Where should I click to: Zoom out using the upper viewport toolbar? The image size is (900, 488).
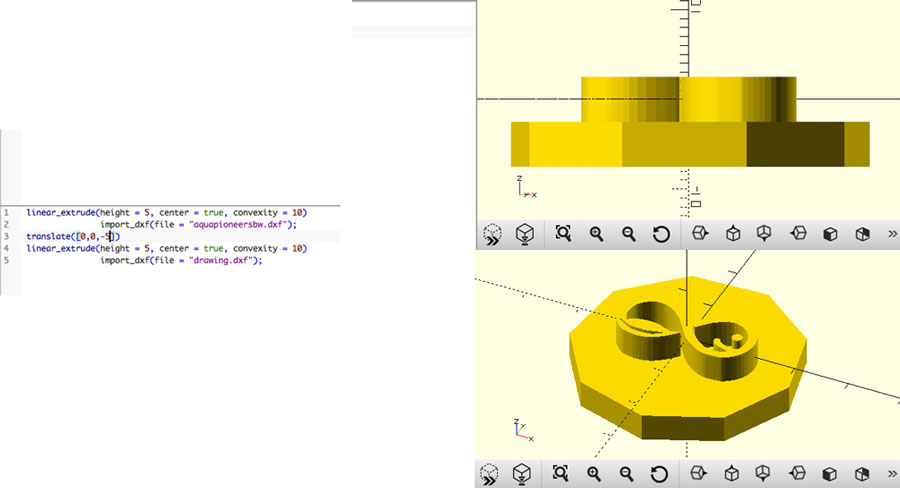[x=629, y=234]
